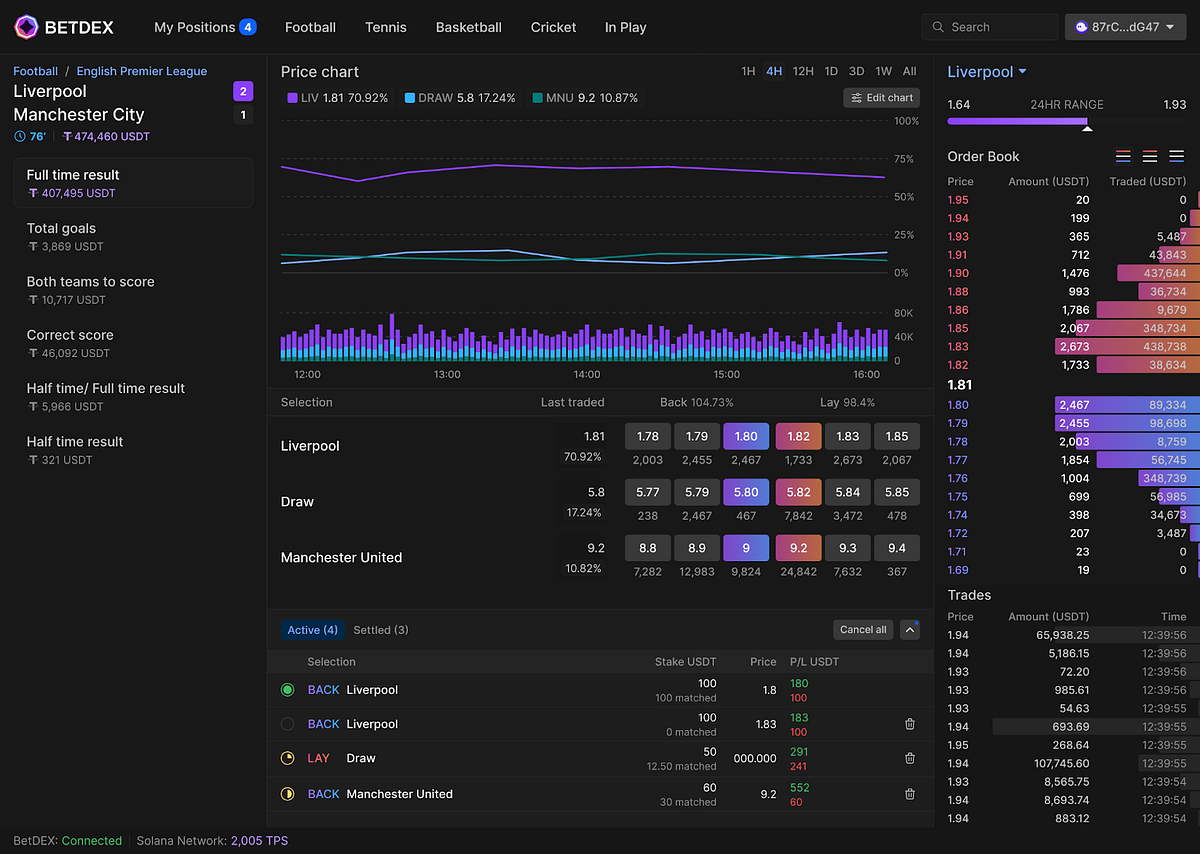Delete the BACK Manchester United bet
The image size is (1200, 854).
pyautogui.click(x=910, y=794)
